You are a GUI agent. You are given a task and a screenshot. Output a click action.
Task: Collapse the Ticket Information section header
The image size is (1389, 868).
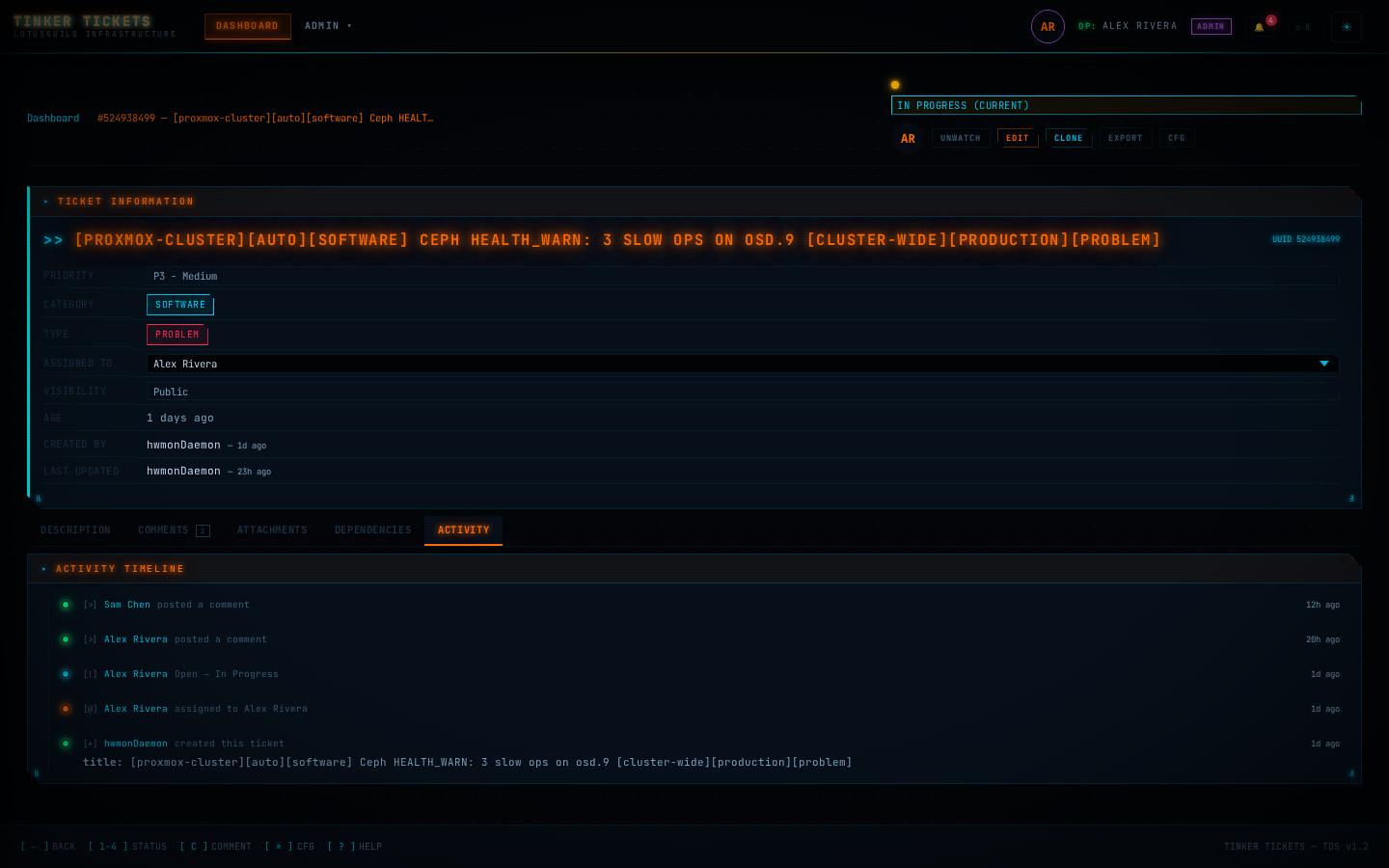point(694,202)
